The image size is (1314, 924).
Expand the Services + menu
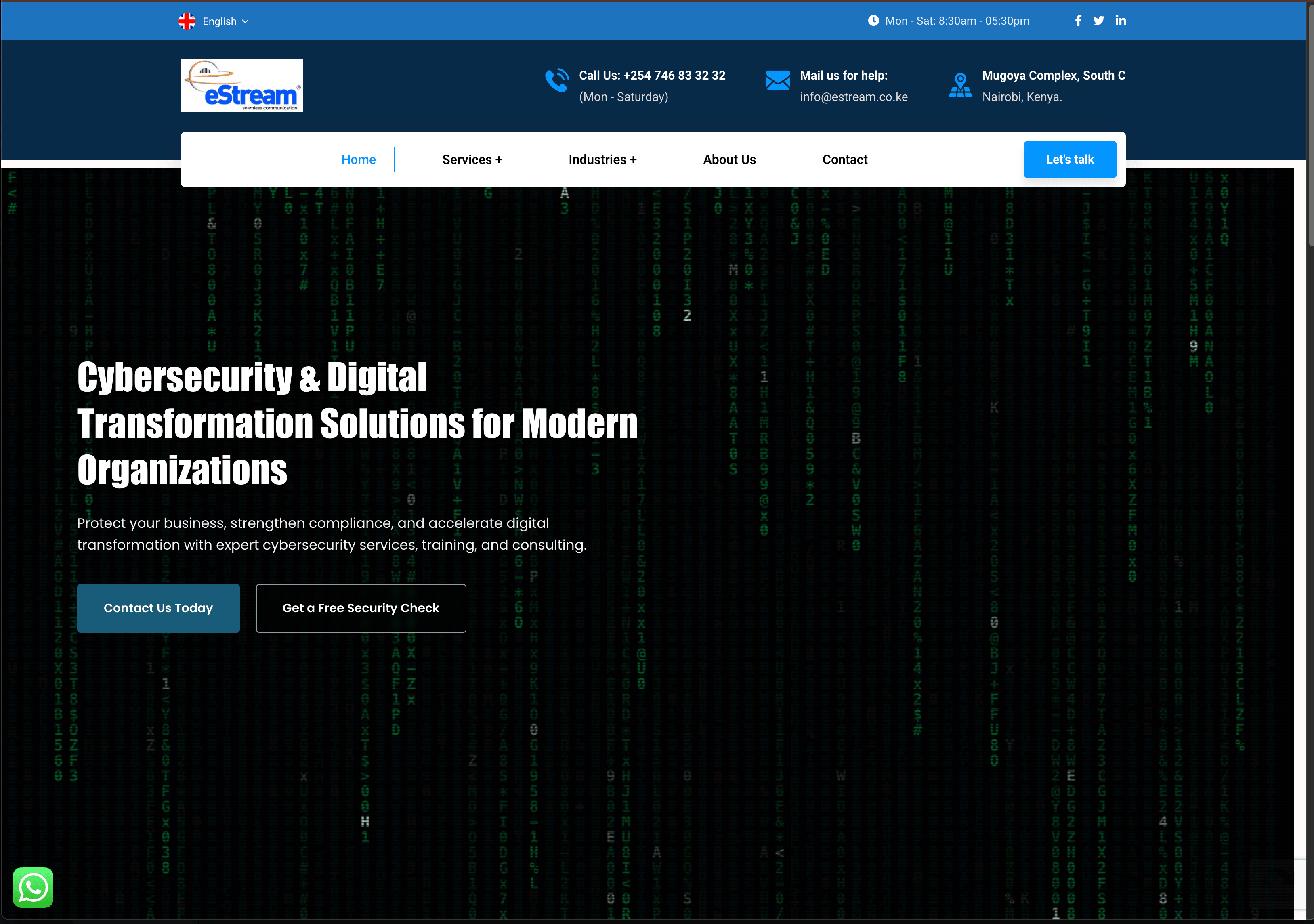coord(472,160)
